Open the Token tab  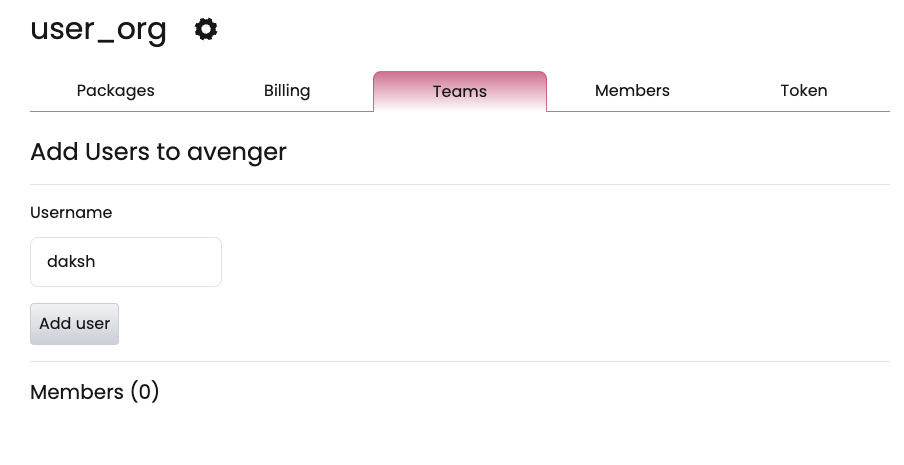click(804, 90)
